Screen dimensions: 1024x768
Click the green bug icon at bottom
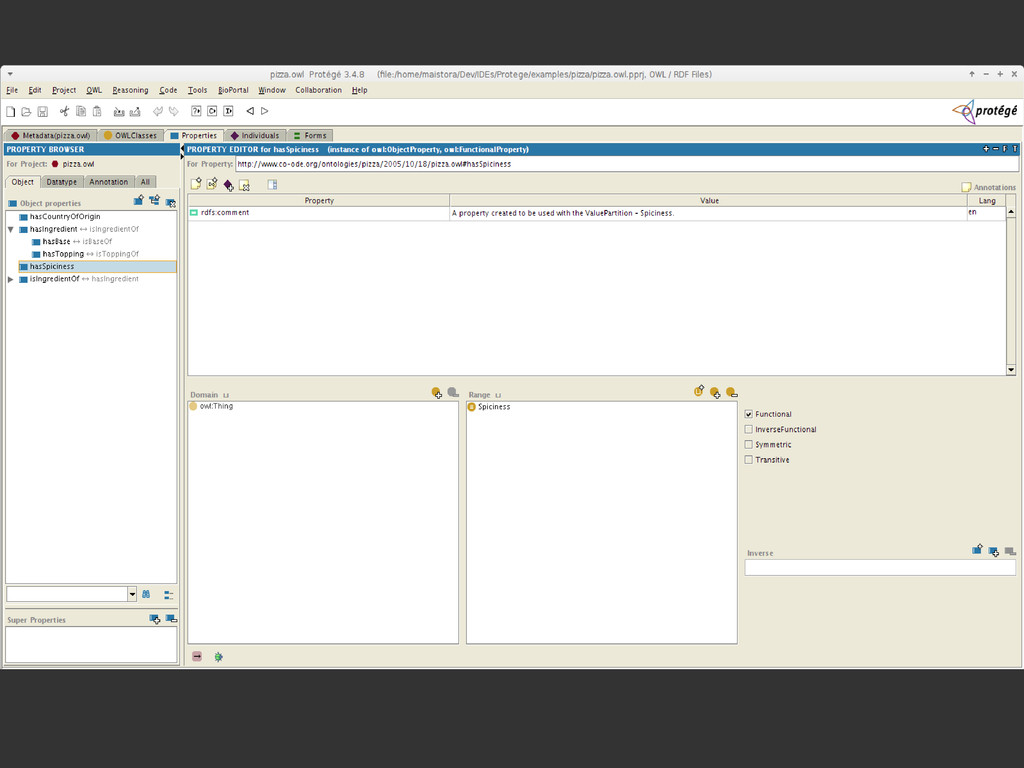(x=219, y=657)
